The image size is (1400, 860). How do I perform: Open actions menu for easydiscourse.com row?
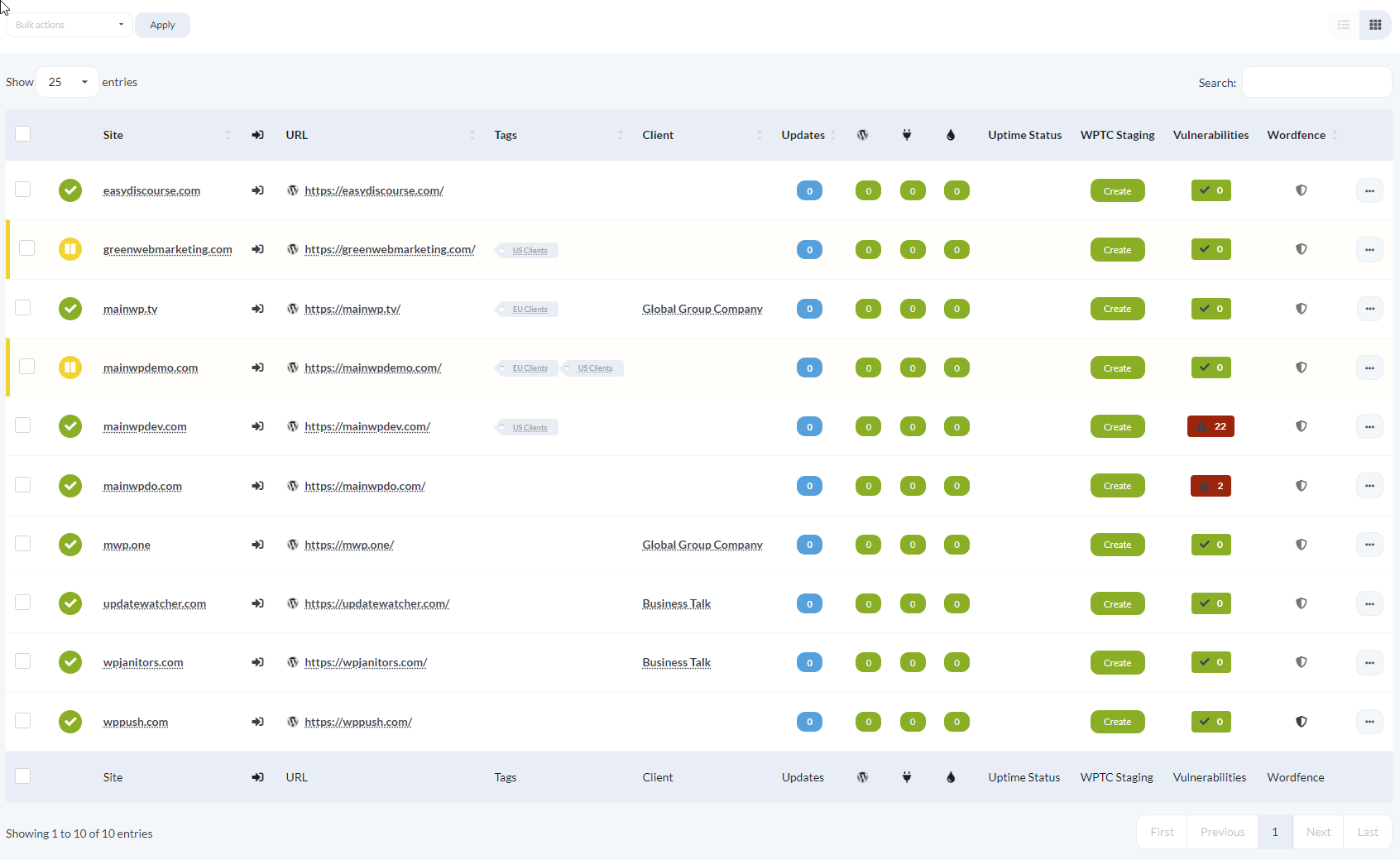point(1369,190)
